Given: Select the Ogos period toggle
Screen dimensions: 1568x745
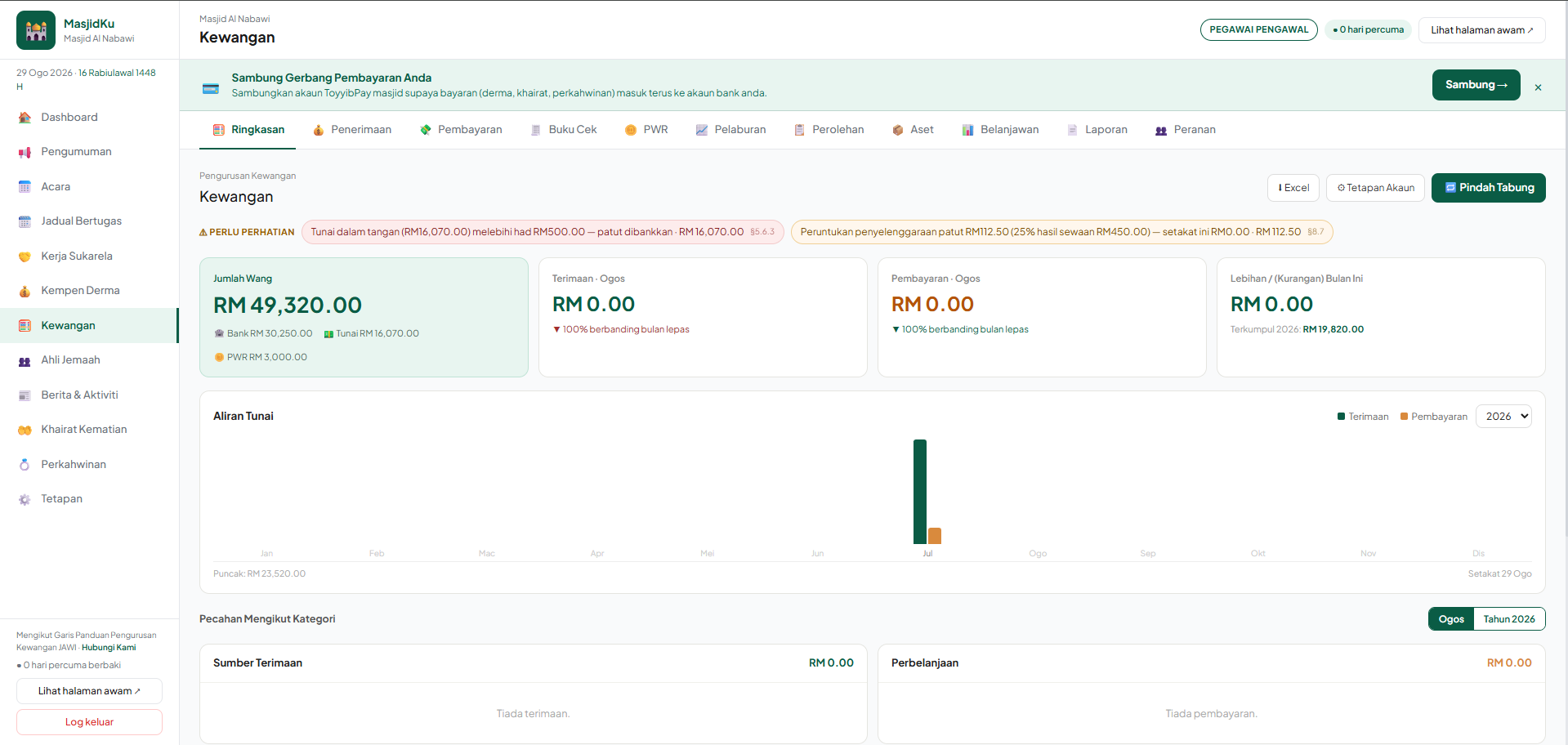Looking at the screenshot, I should (1451, 619).
